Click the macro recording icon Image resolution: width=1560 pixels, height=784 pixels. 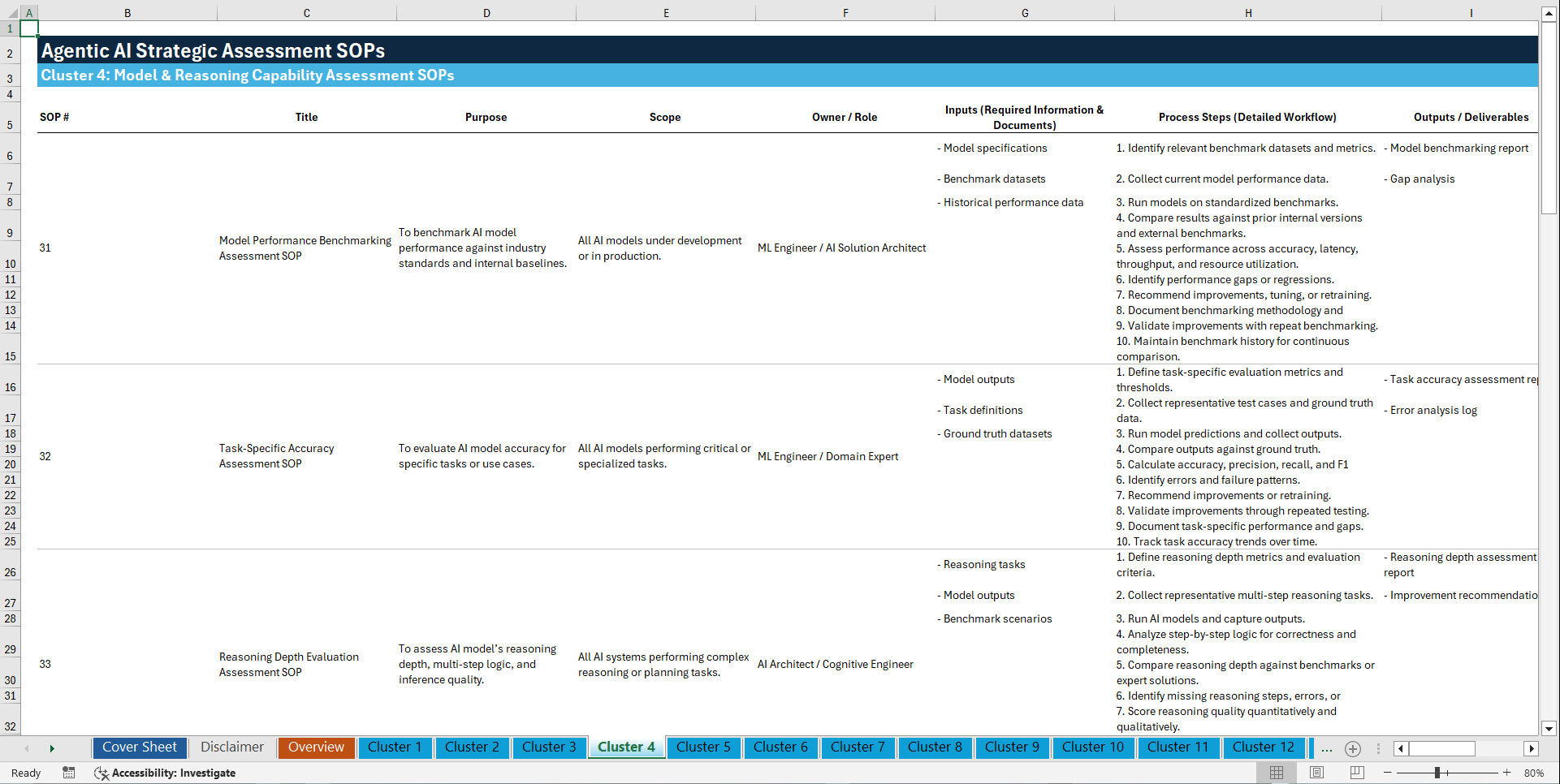point(69,773)
